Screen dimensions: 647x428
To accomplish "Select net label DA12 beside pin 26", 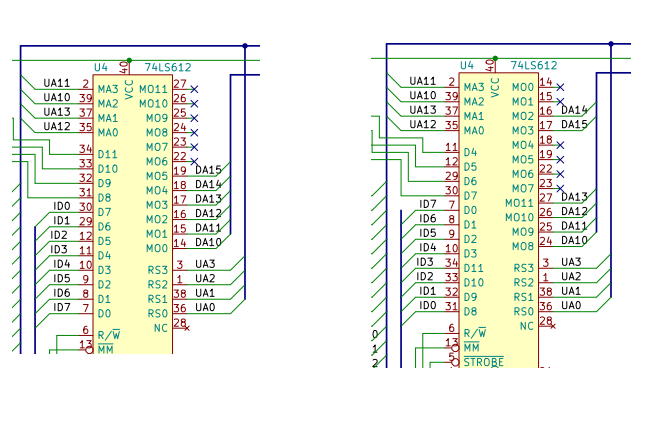I will click(574, 211).
